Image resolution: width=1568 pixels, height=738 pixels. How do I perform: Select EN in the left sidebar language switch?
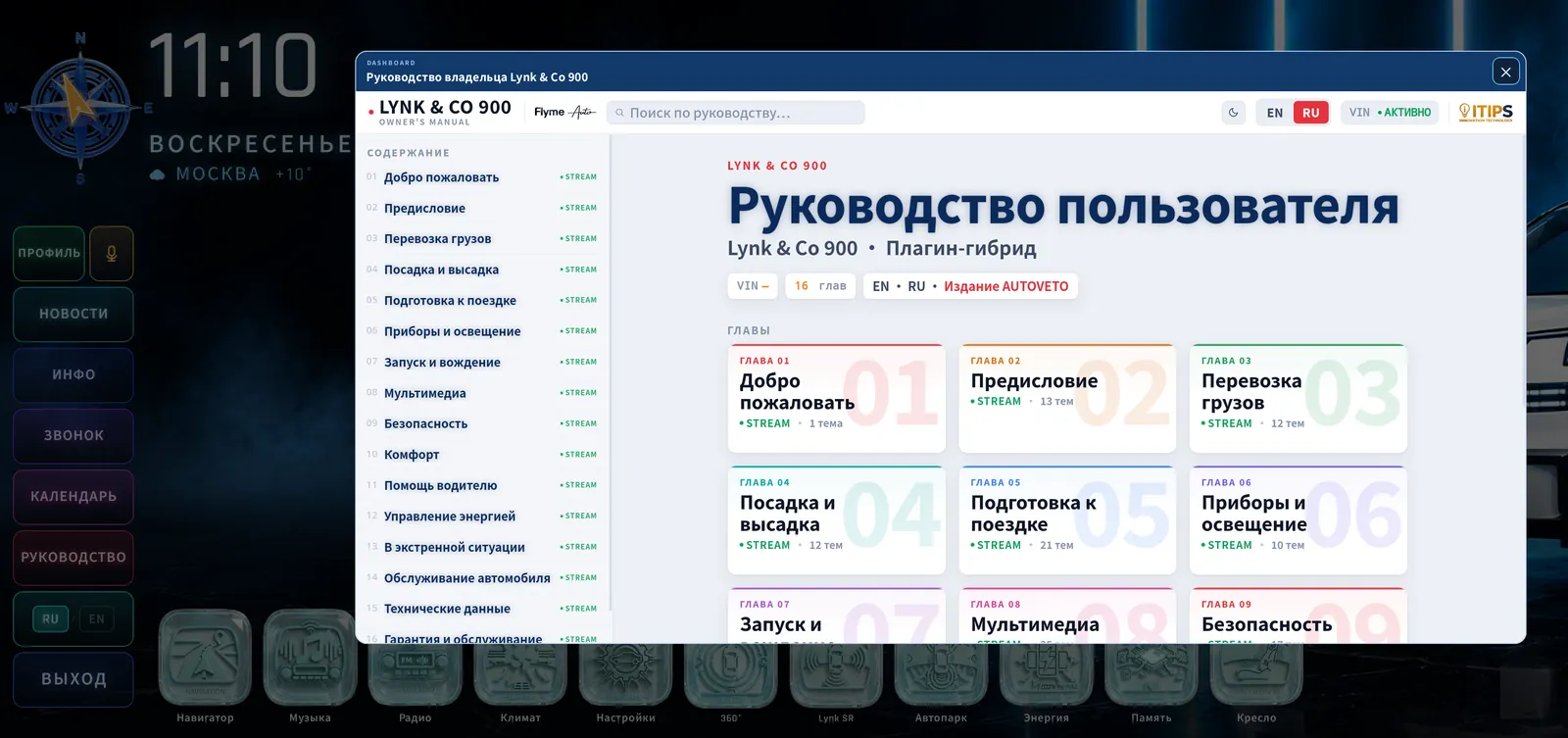tap(96, 618)
